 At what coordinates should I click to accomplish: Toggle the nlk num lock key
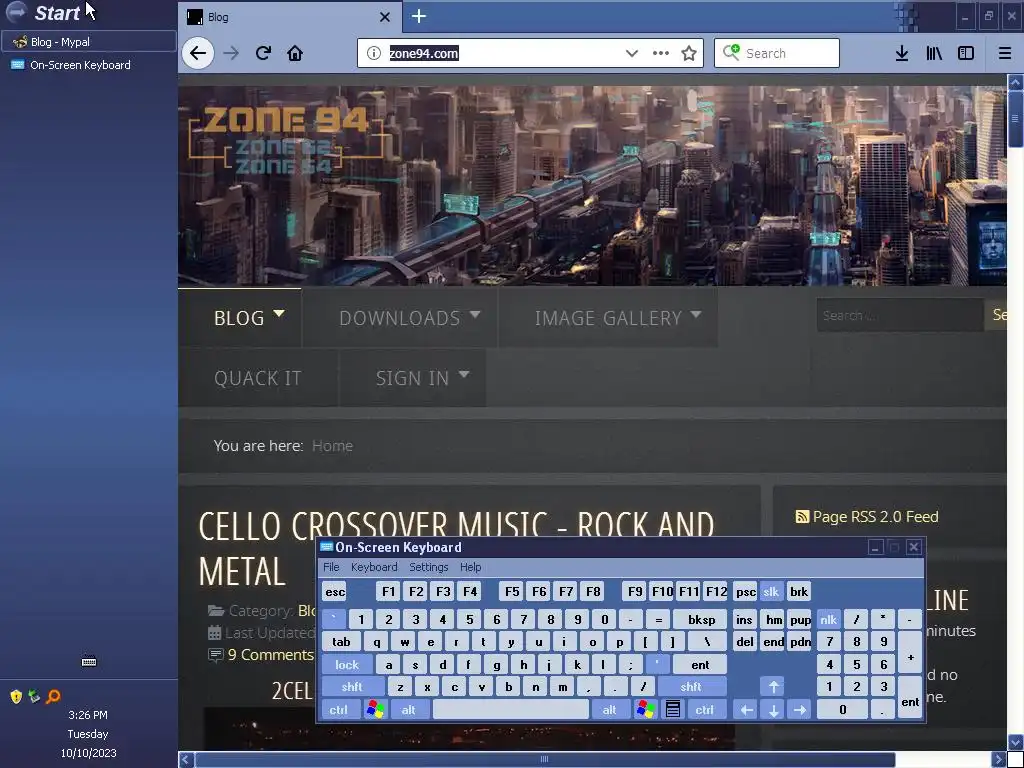(x=829, y=620)
